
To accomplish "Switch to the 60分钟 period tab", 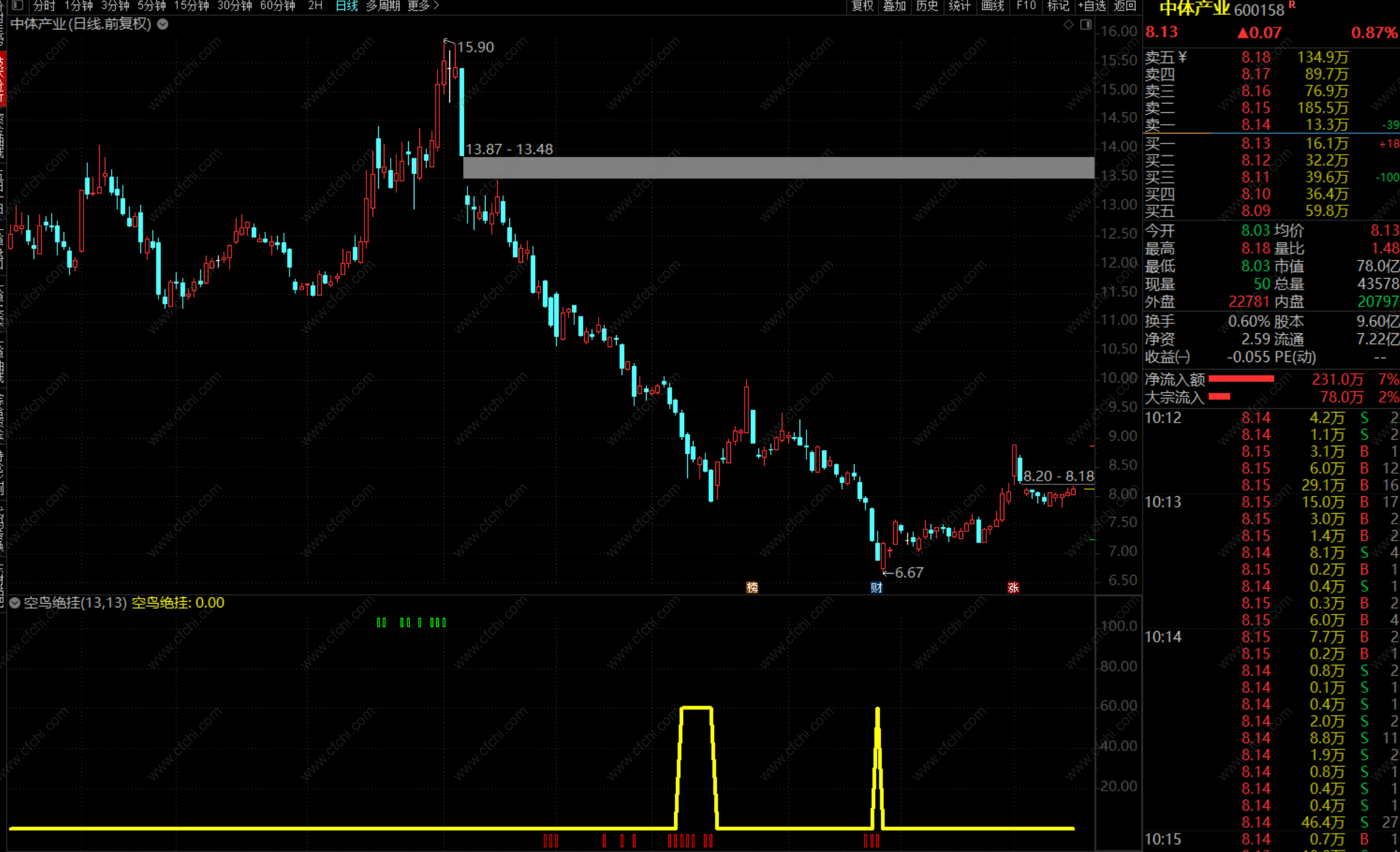I will tap(277, 6).
